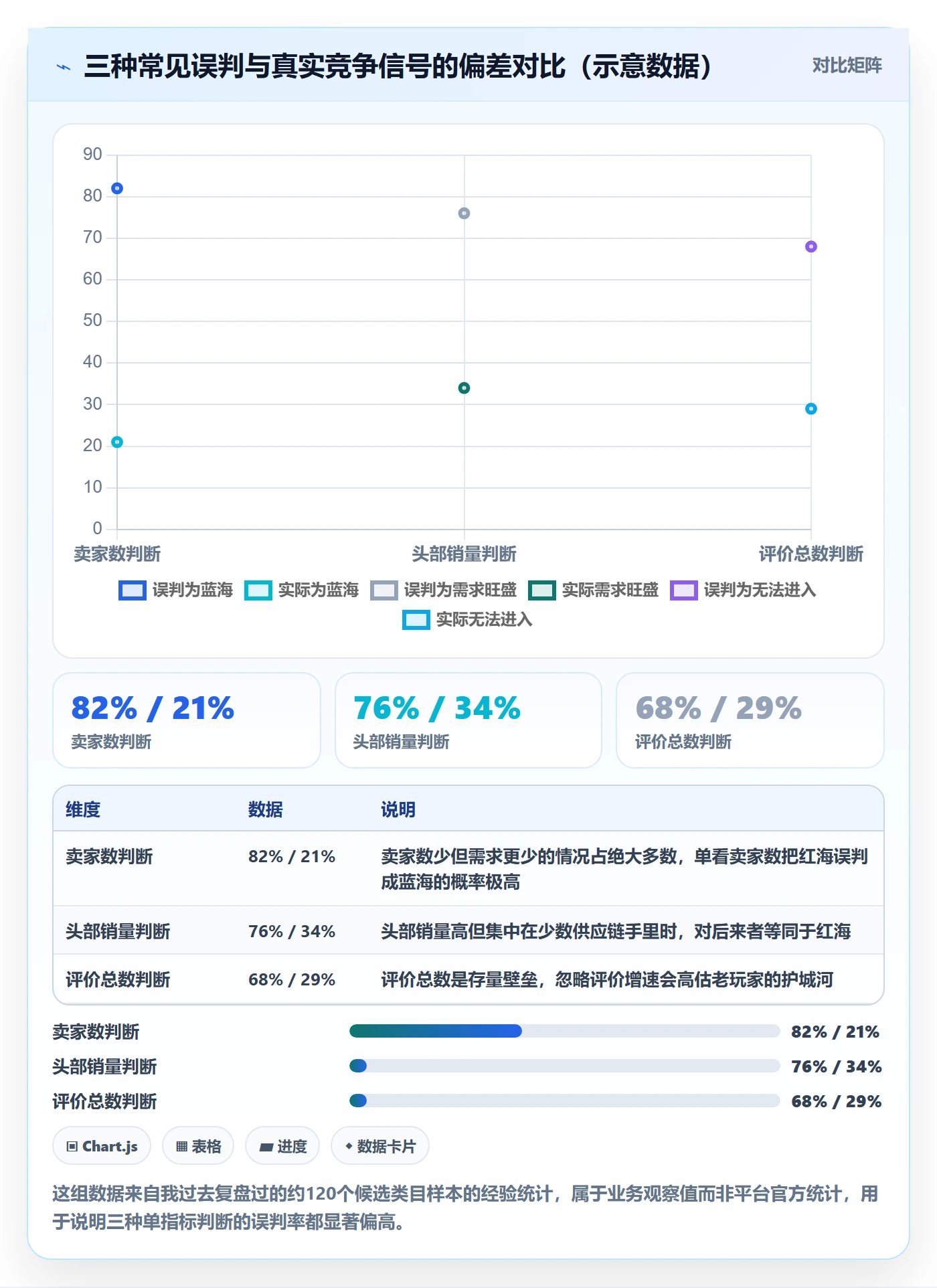Click the 评价总数是存量壁垒 description text in table

(x=607, y=980)
